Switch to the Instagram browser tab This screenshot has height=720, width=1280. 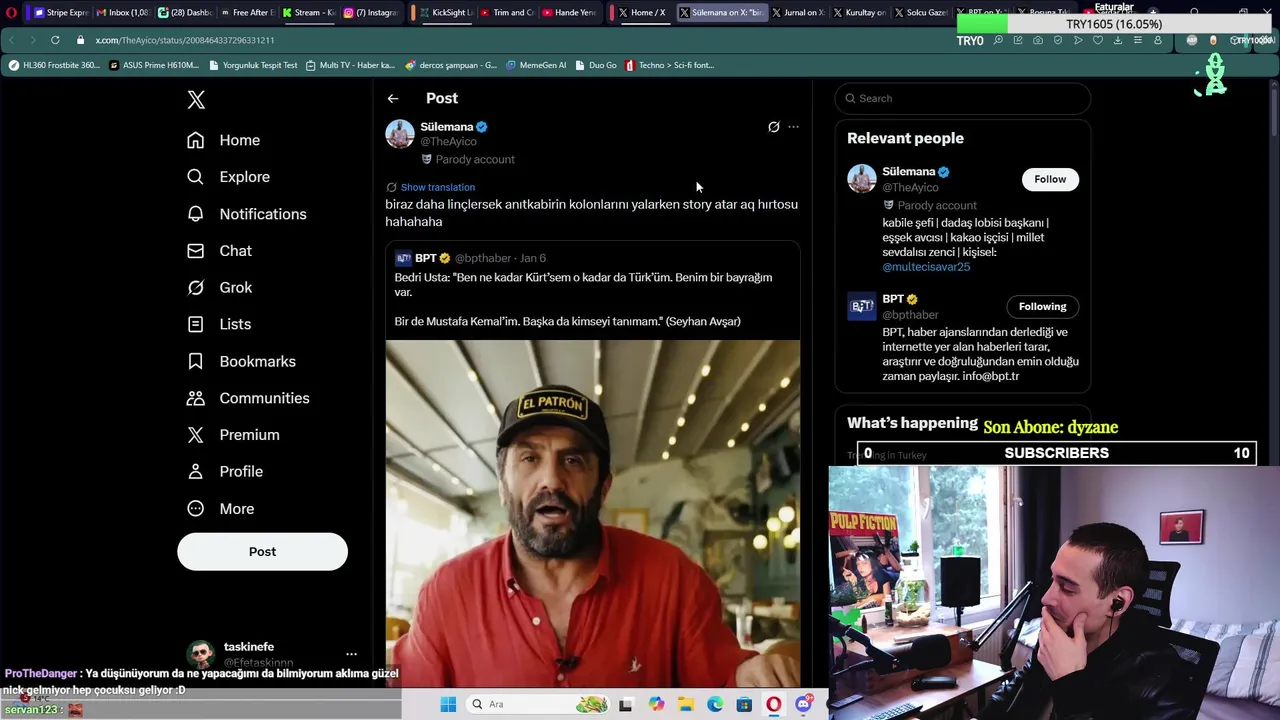pos(370,13)
